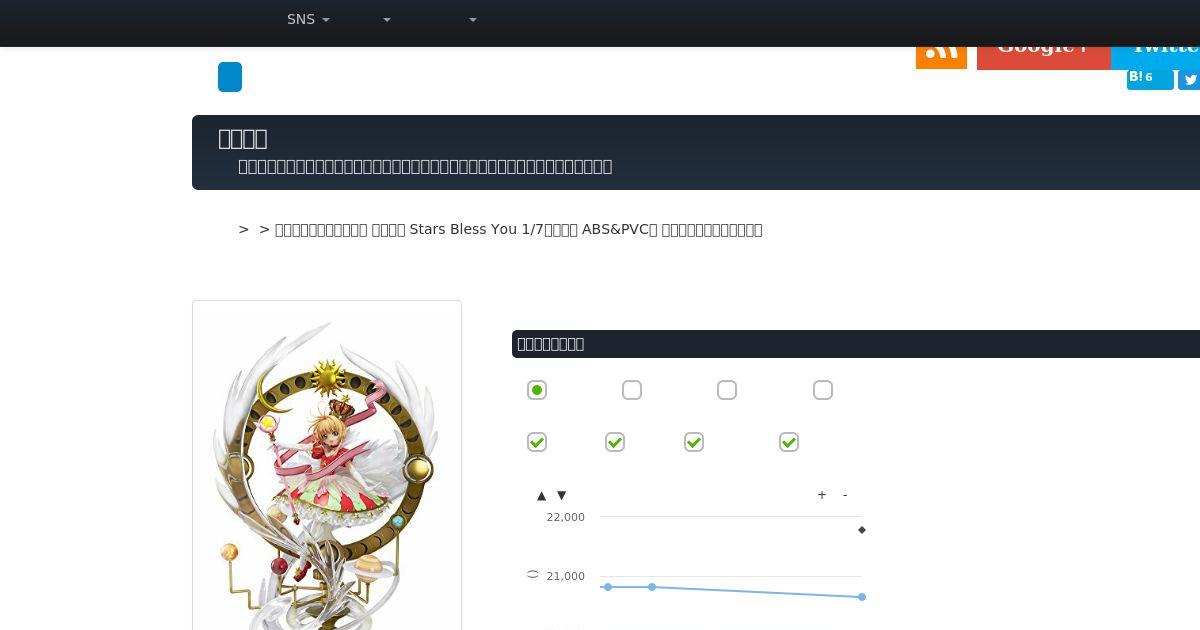
Task: Select the latest blue data point on price line
Action: (862, 597)
